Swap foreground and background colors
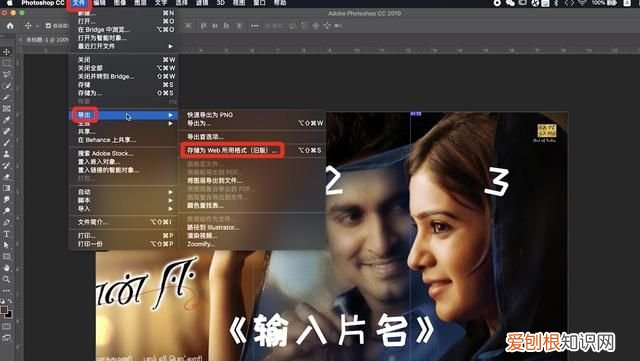This screenshot has width=640, height=361. point(10,301)
